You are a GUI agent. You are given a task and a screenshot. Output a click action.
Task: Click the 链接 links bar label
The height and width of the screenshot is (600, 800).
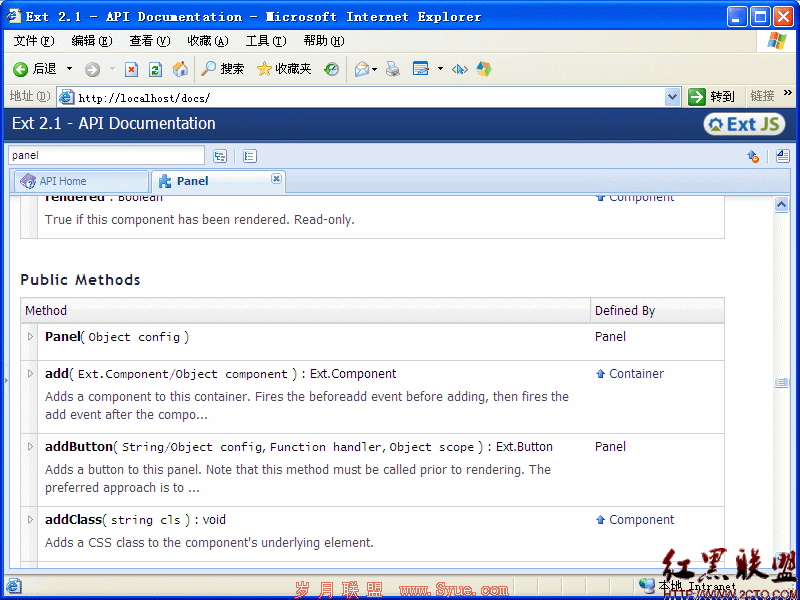click(763, 95)
